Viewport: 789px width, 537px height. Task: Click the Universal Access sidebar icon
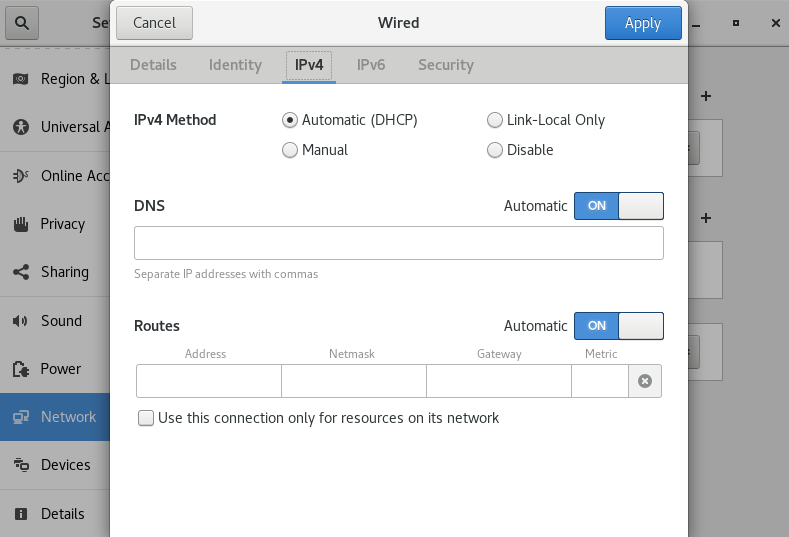(x=21, y=127)
